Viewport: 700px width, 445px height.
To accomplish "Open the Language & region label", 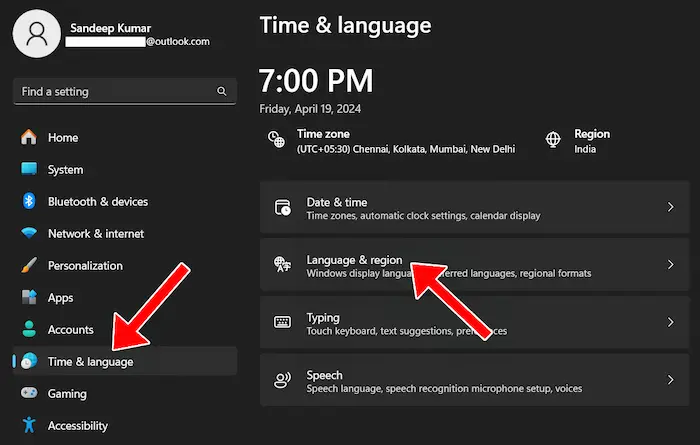I will (354, 260).
